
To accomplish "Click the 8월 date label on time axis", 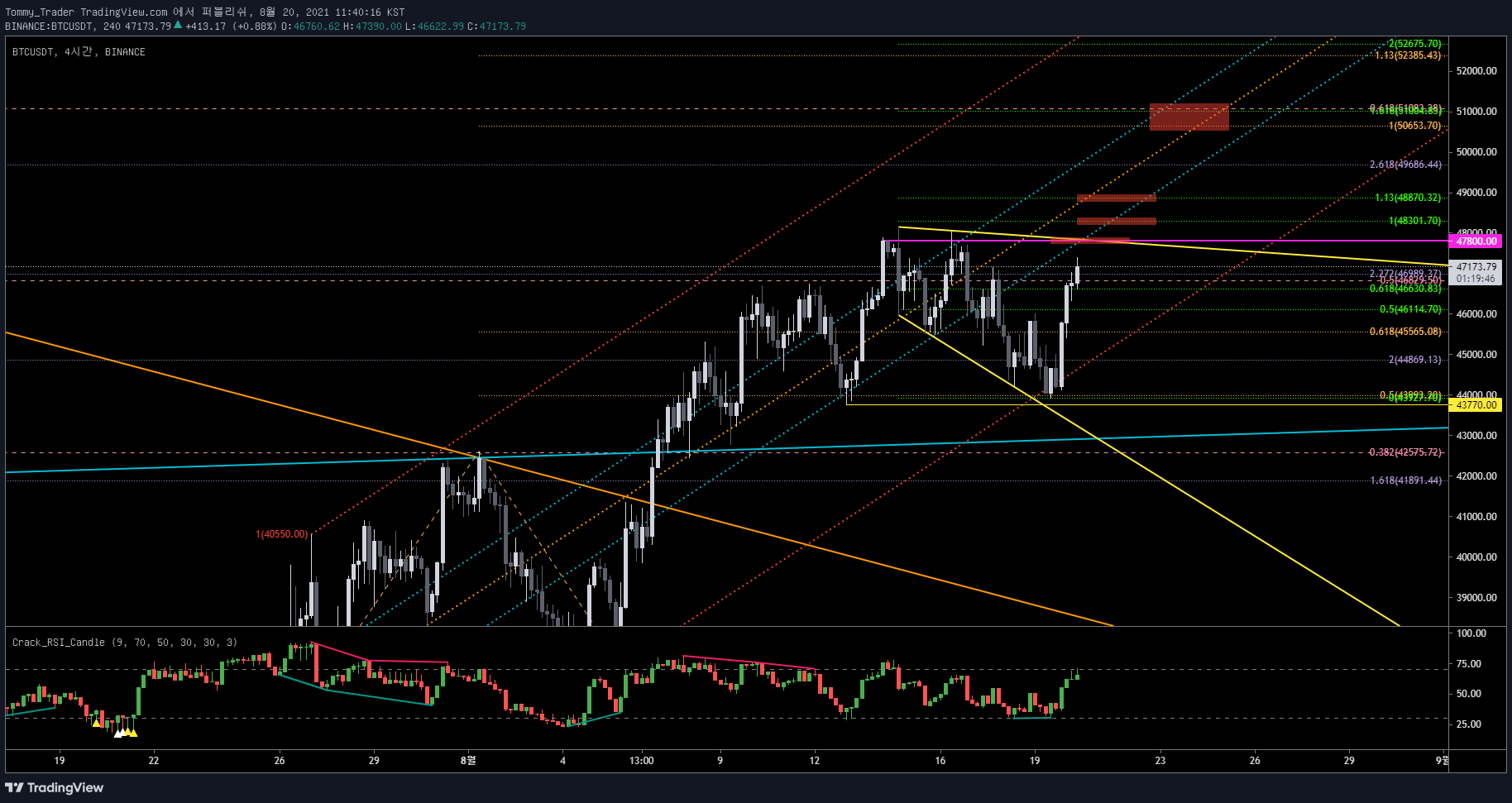I will click(x=468, y=760).
